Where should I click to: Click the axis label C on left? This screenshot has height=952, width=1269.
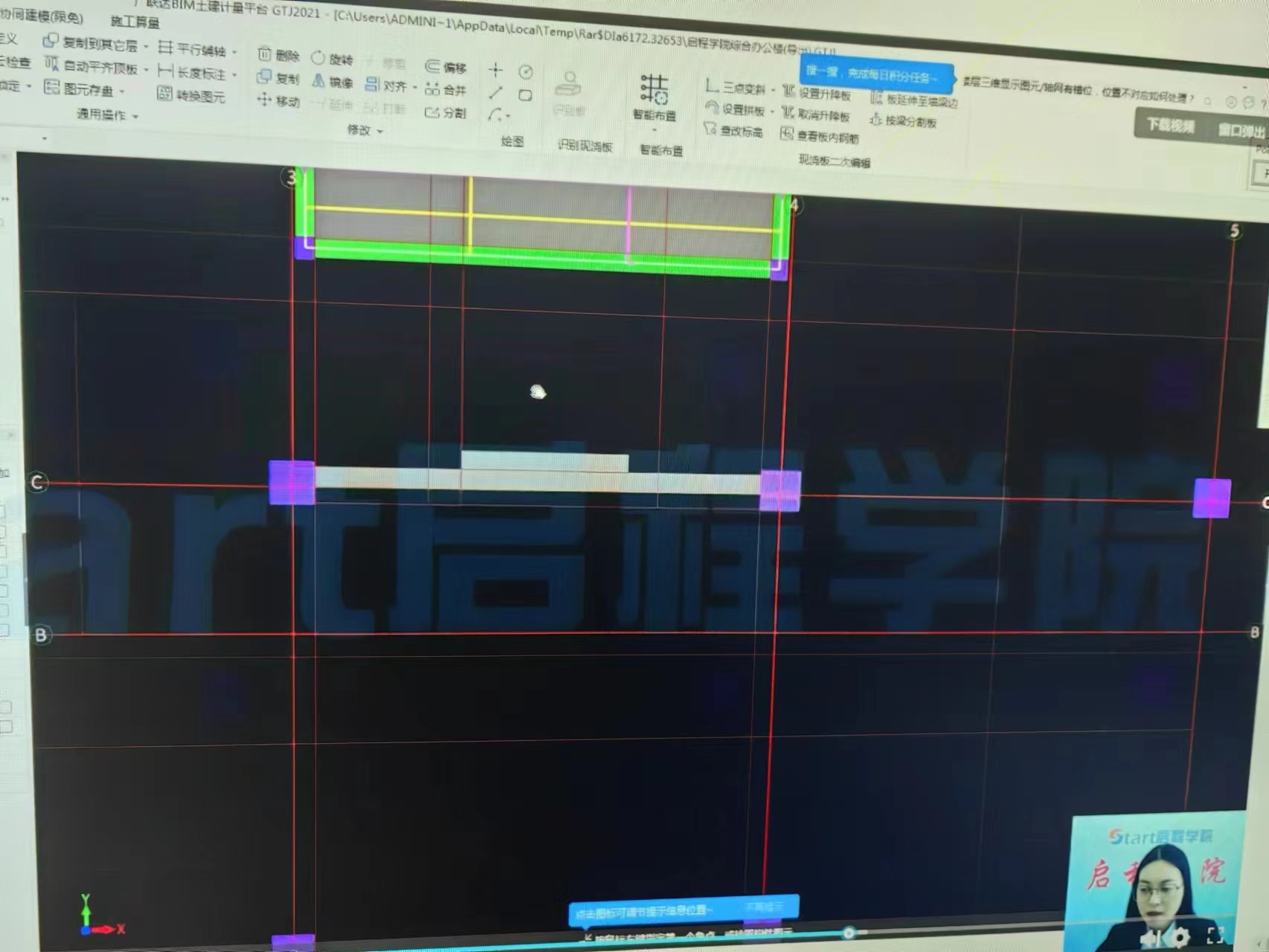pos(37,483)
